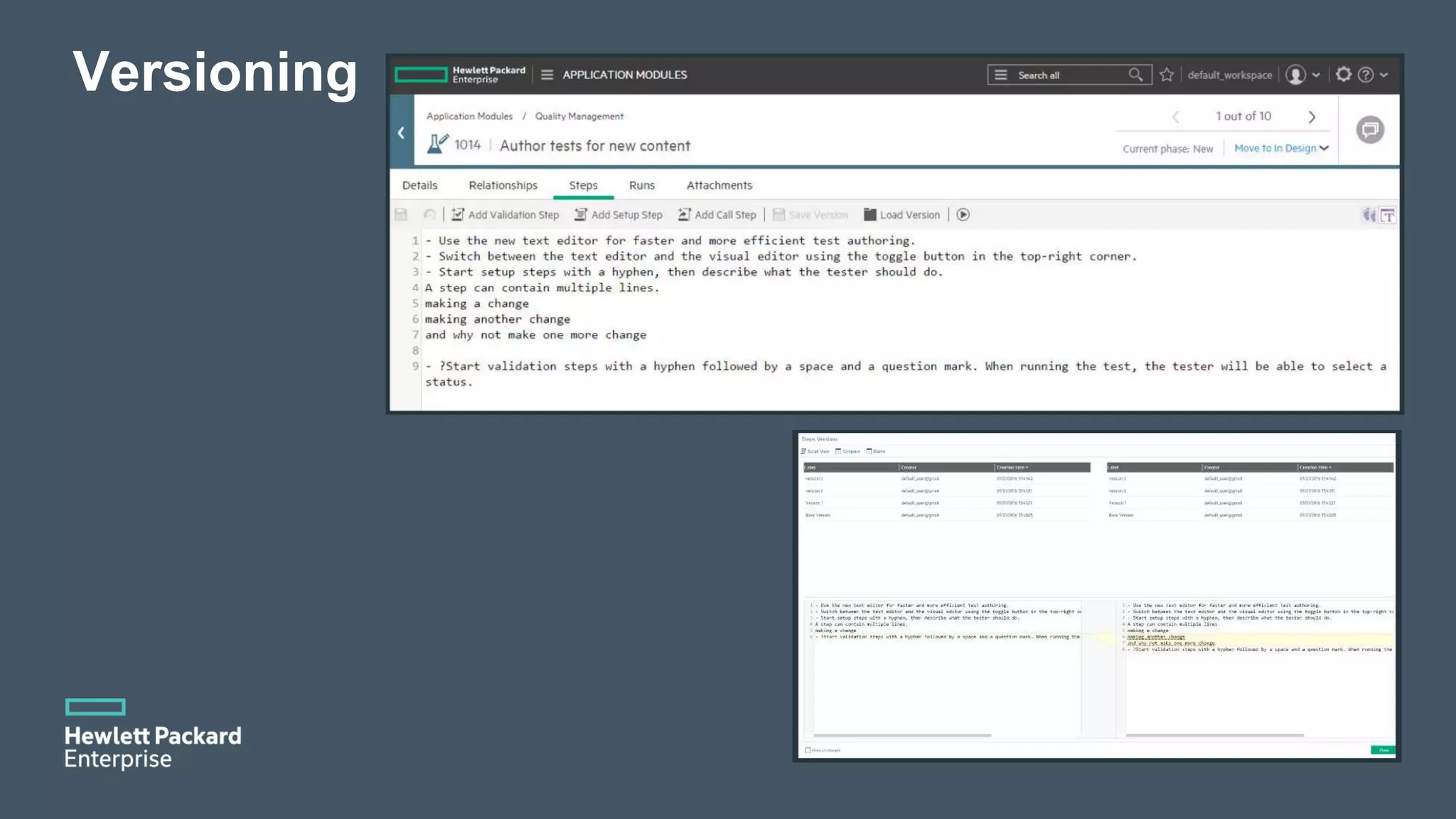Viewport: 1456px width, 819px height.
Task: Tick the show changes checkbox in versions dialog
Action: pyautogui.click(x=808, y=750)
